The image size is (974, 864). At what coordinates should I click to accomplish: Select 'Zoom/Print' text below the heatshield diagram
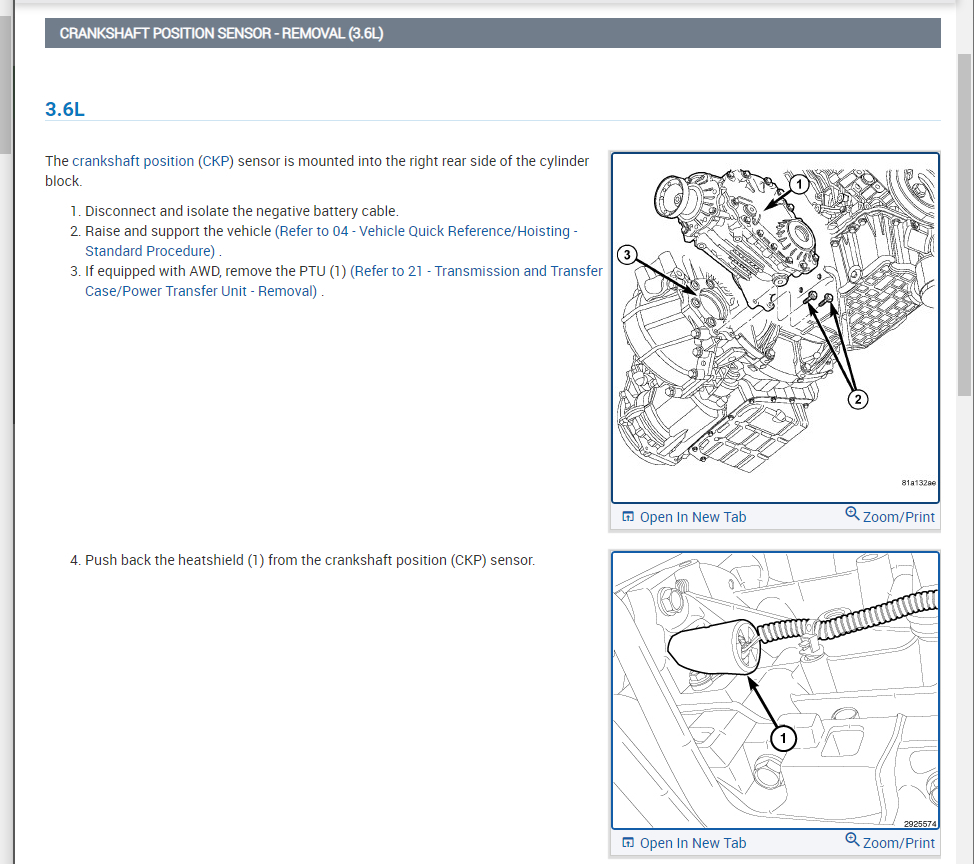pos(898,843)
